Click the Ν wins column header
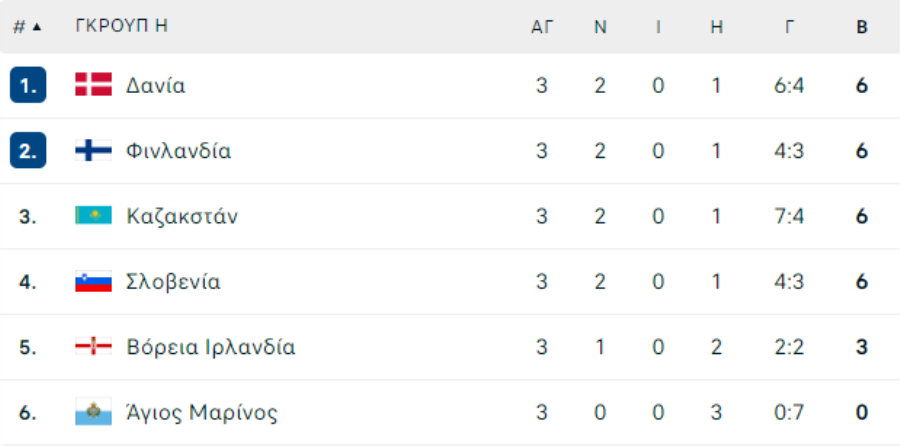900x446 pixels. [600, 27]
